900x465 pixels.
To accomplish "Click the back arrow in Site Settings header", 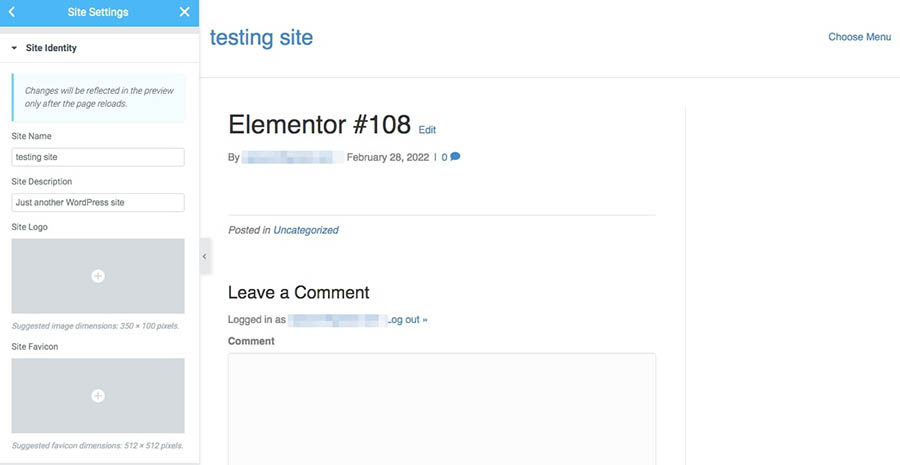I will (11, 12).
